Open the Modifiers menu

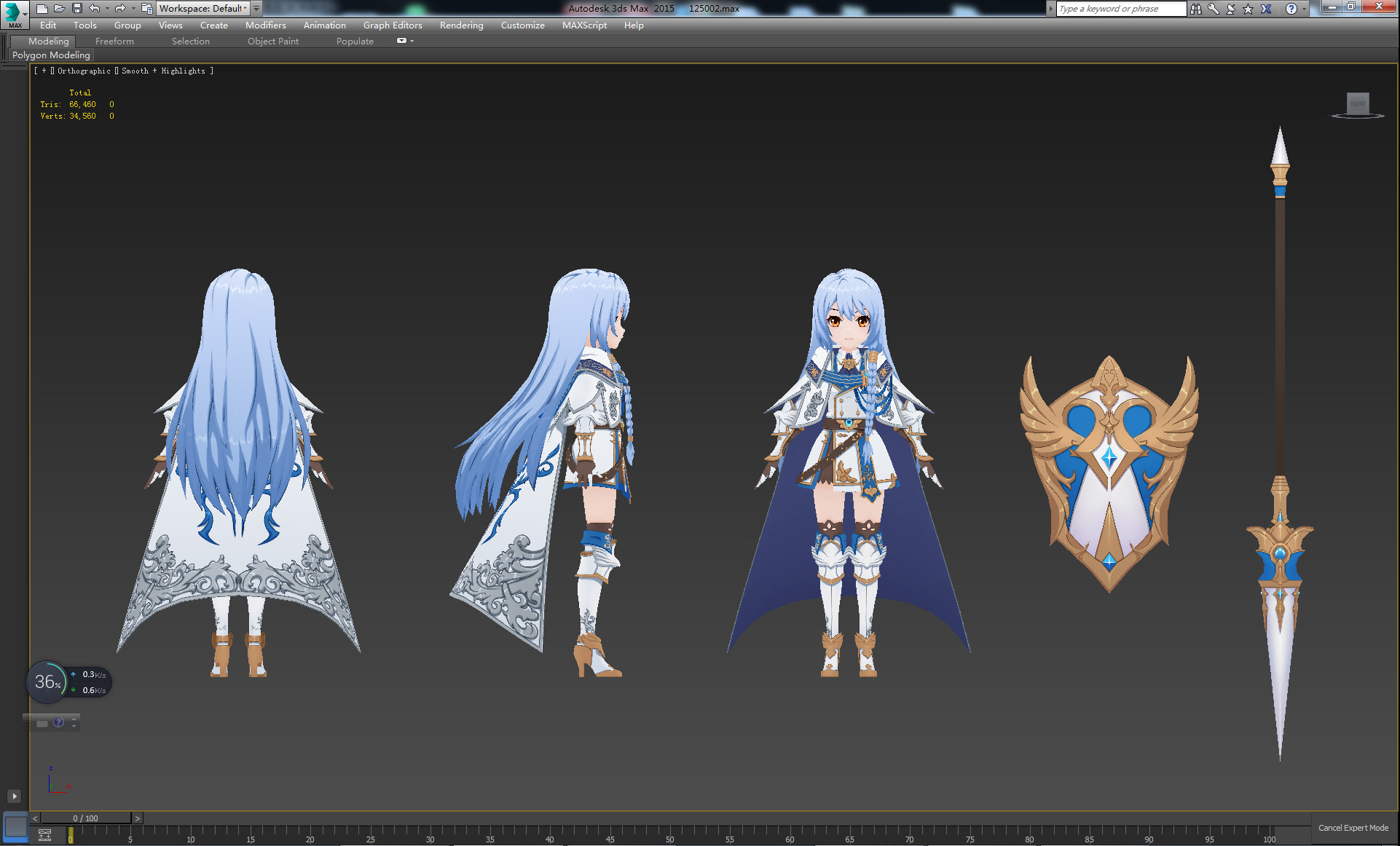(265, 25)
